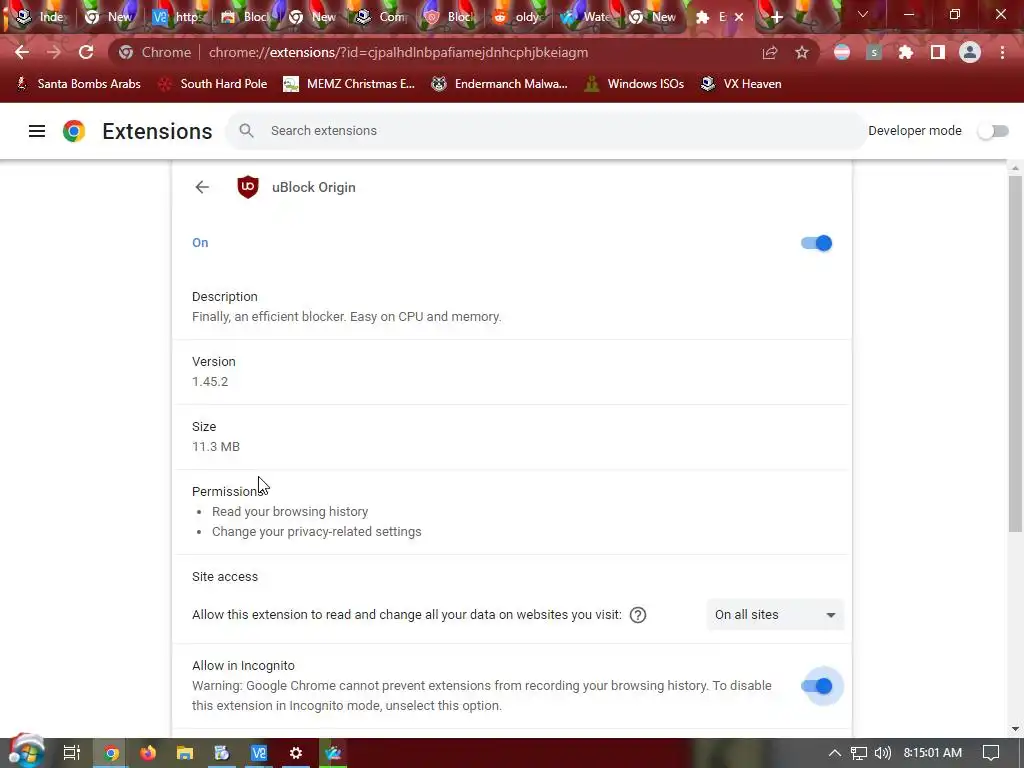Click the Chrome icon on the taskbar

tap(111, 753)
